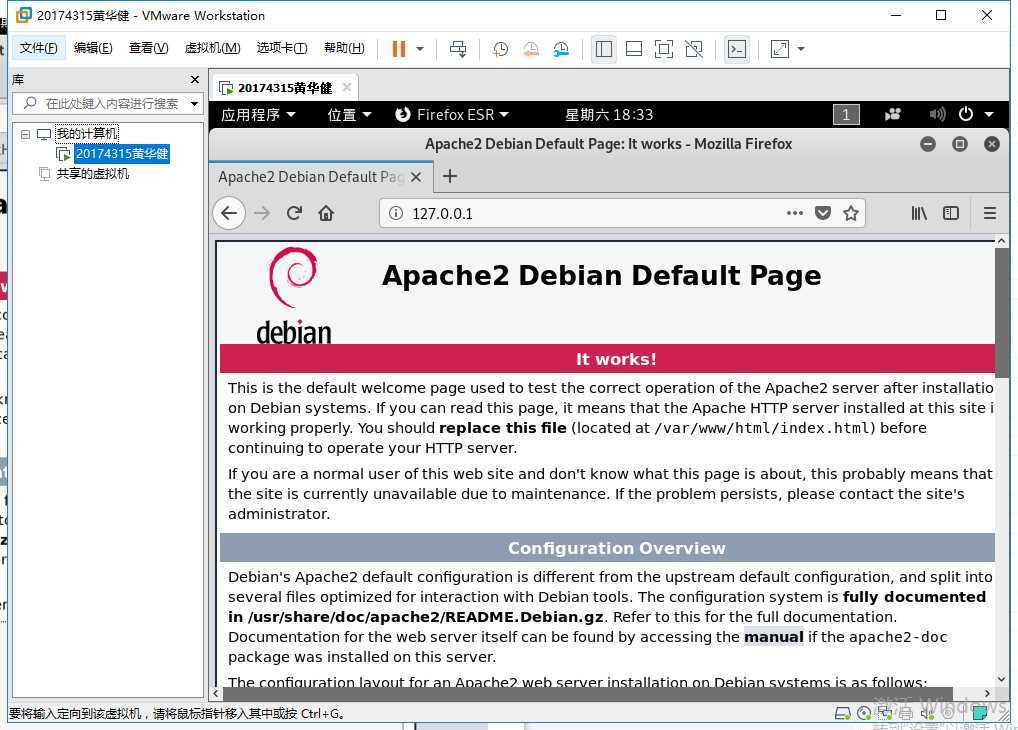Click the Save to Pocket icon
The image size is (1018, 730).
[823, 213]
